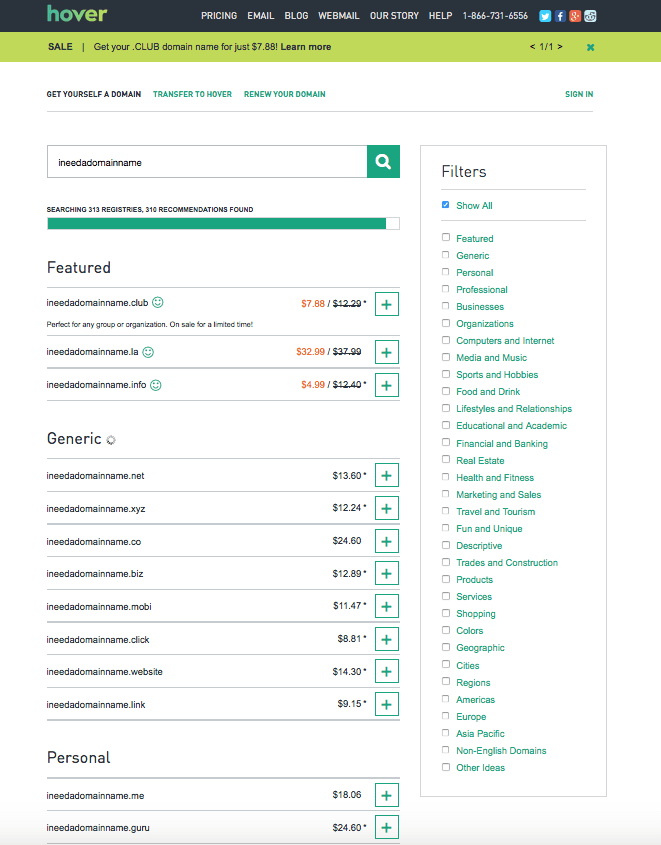661x845 pixels.
Task: Click Learn more in sale banner
Action: point(305,47)
